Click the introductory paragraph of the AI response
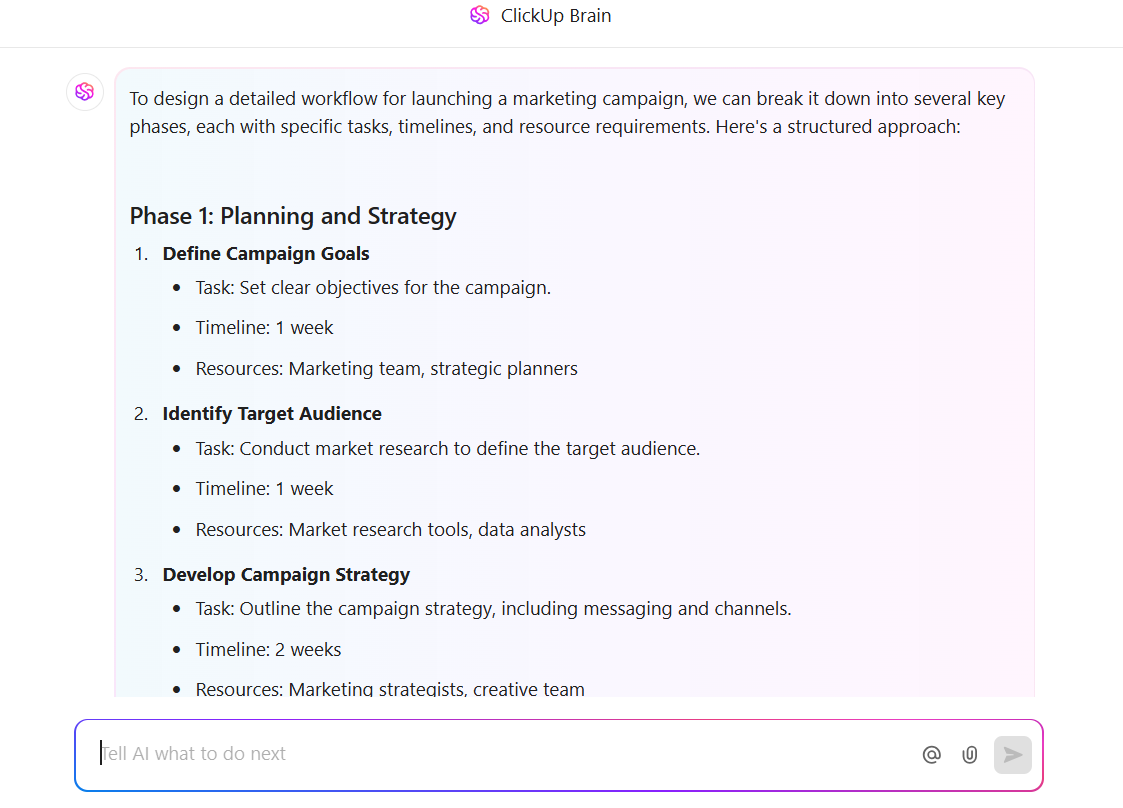1123x808 pixels. tap(567, 112)
